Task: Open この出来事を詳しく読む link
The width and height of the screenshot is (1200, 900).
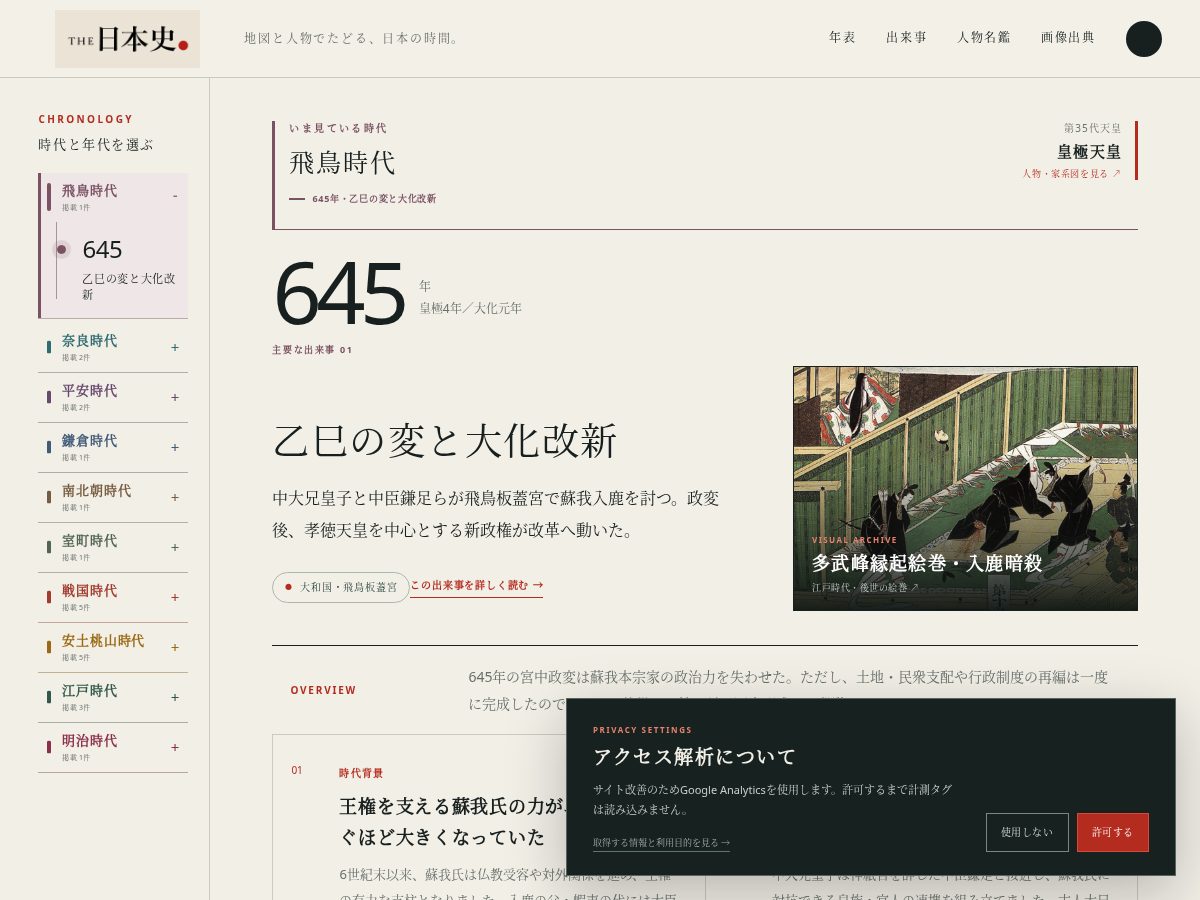Action: tap(476, 585)
